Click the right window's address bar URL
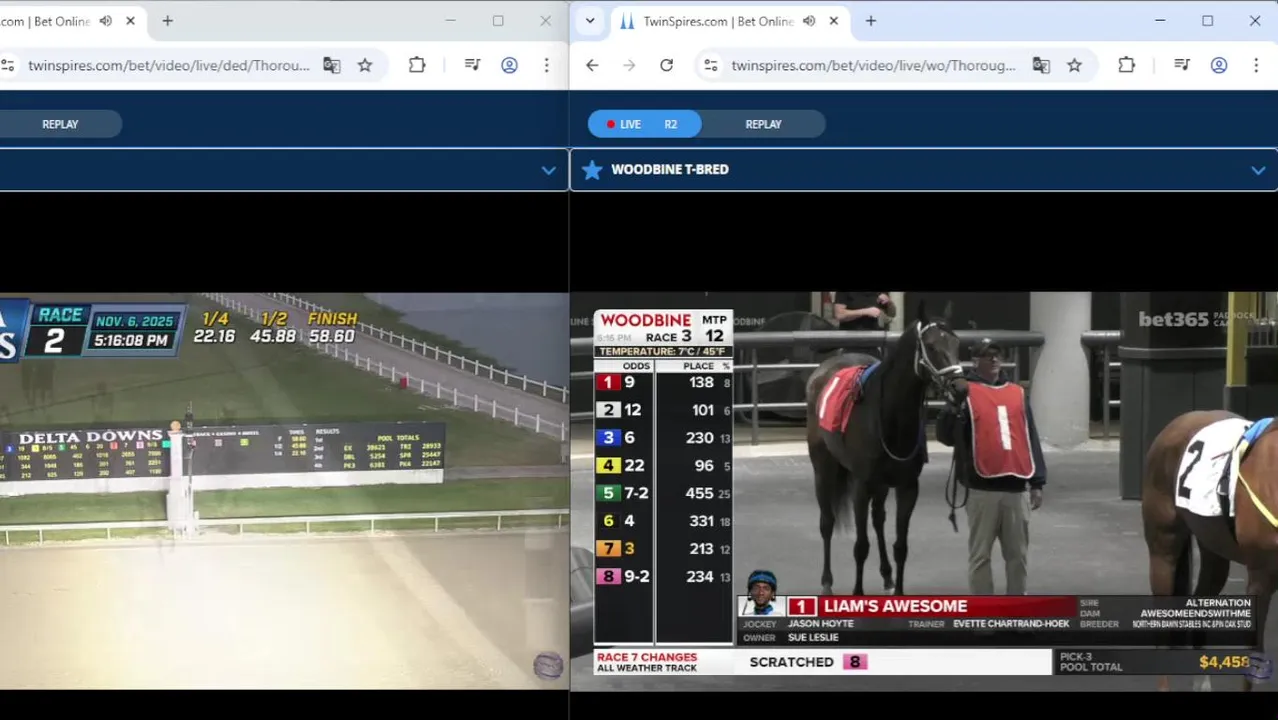Viewport: 1278px width, 720px height. pos(873,65)
